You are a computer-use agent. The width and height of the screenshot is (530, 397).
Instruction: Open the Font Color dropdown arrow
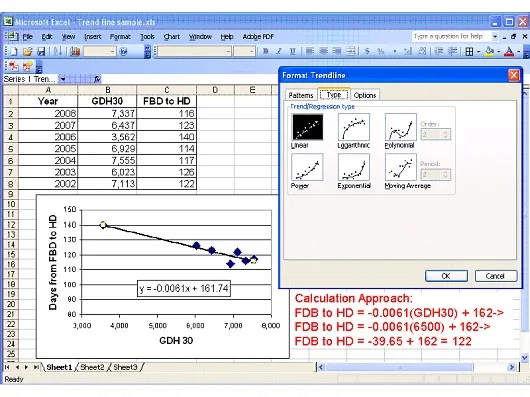(519, 52)
